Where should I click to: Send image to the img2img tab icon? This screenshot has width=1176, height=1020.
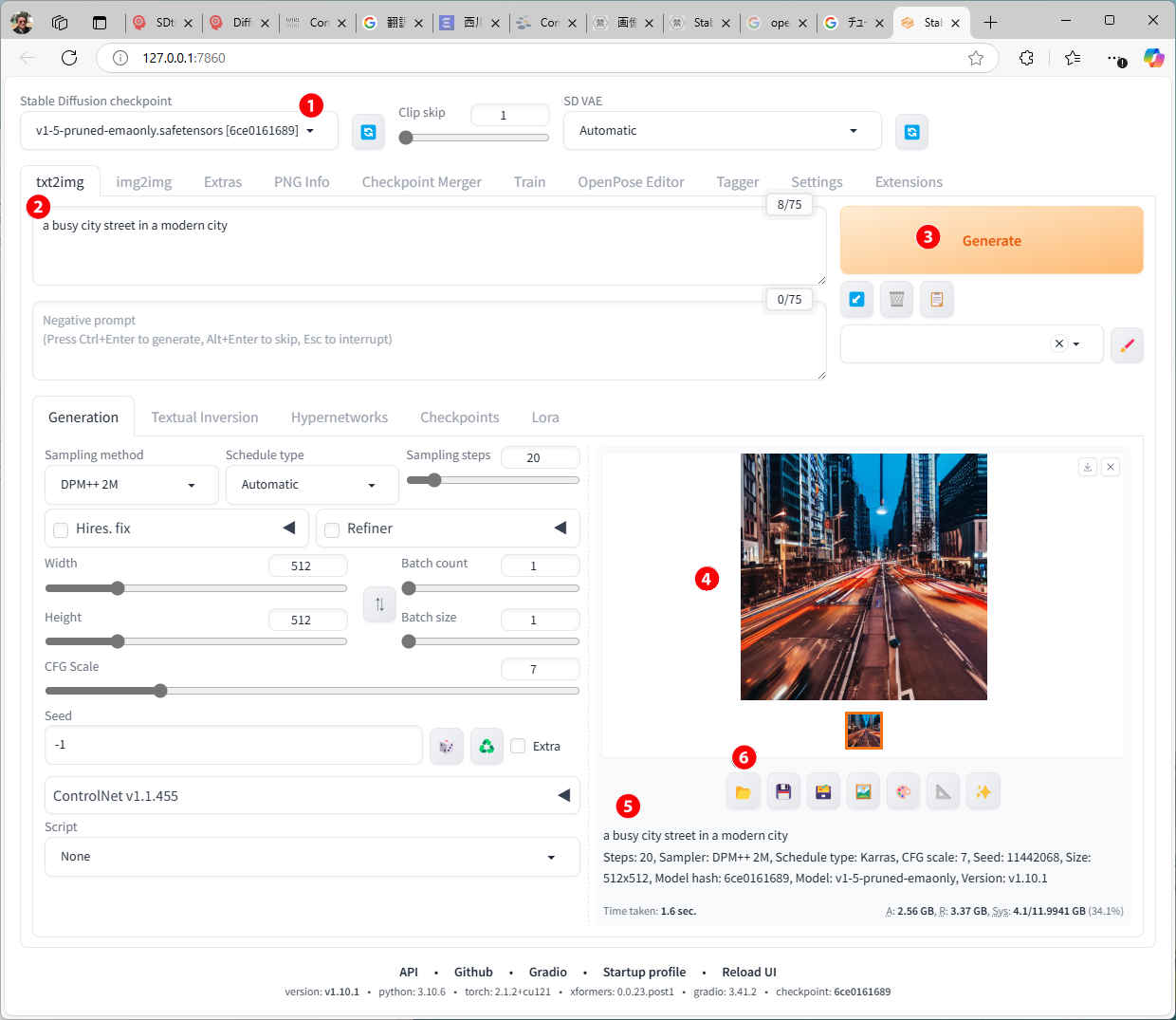pos(863,791)
